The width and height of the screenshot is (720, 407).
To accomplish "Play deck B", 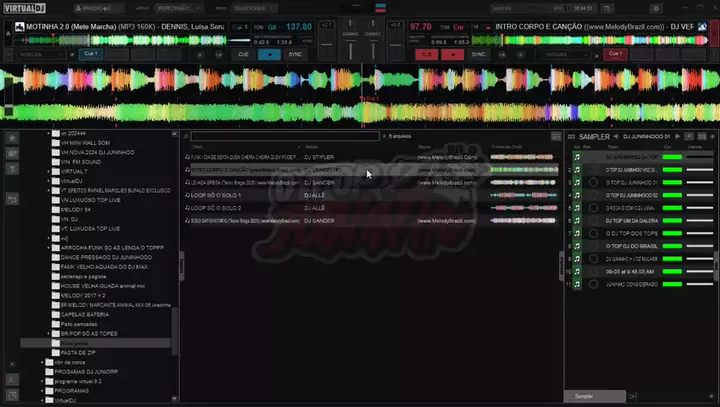I will click(x=452, y=55).
